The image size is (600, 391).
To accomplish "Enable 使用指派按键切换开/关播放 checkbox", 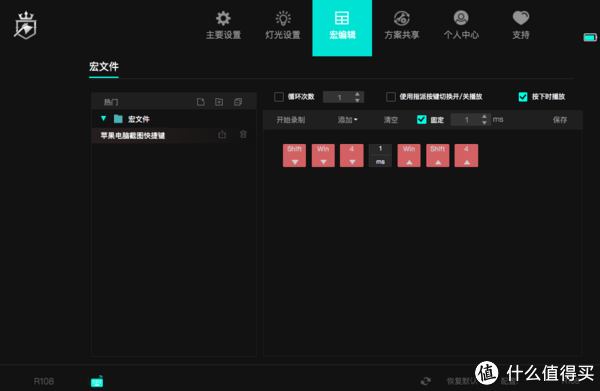I will pyautogui.click(x=391, y=97).
